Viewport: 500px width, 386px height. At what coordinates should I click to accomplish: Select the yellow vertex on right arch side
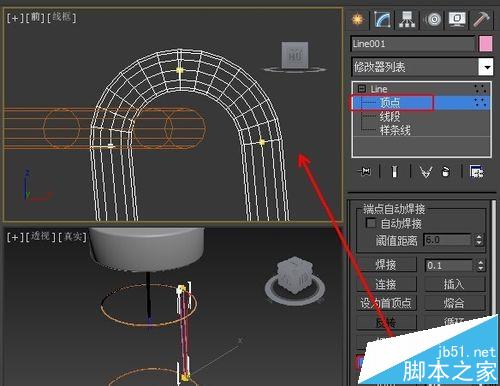262,142
